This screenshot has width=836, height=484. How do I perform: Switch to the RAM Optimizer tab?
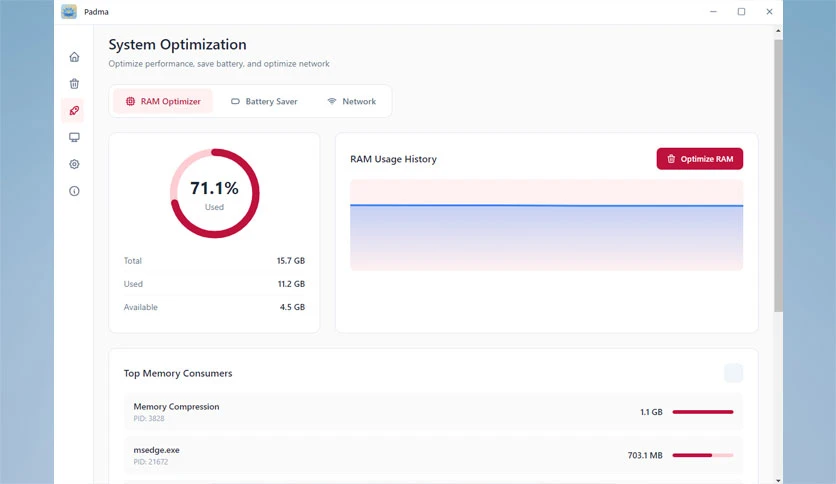pos(163,101)
